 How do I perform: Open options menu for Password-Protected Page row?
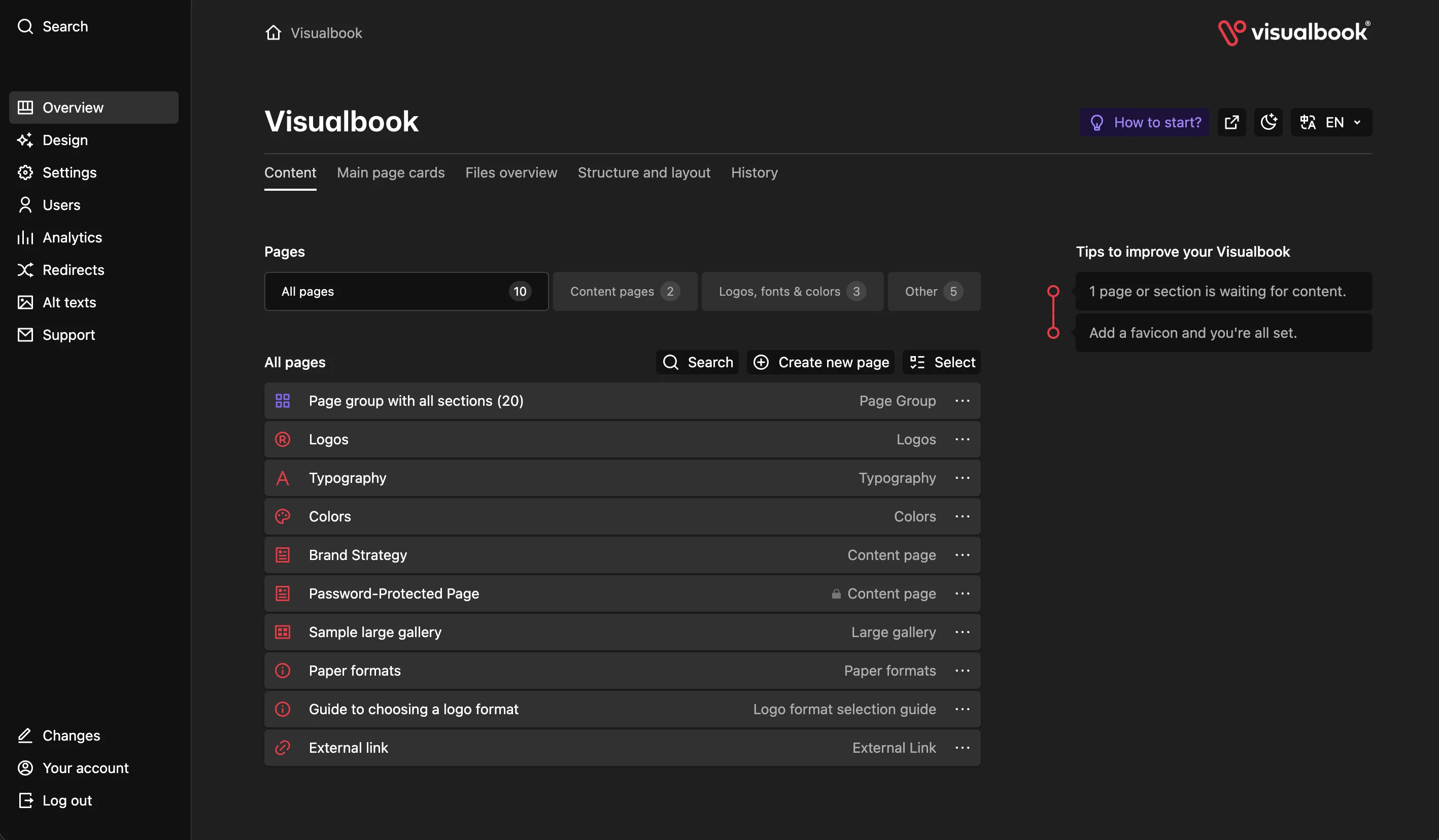pos(962,593)
